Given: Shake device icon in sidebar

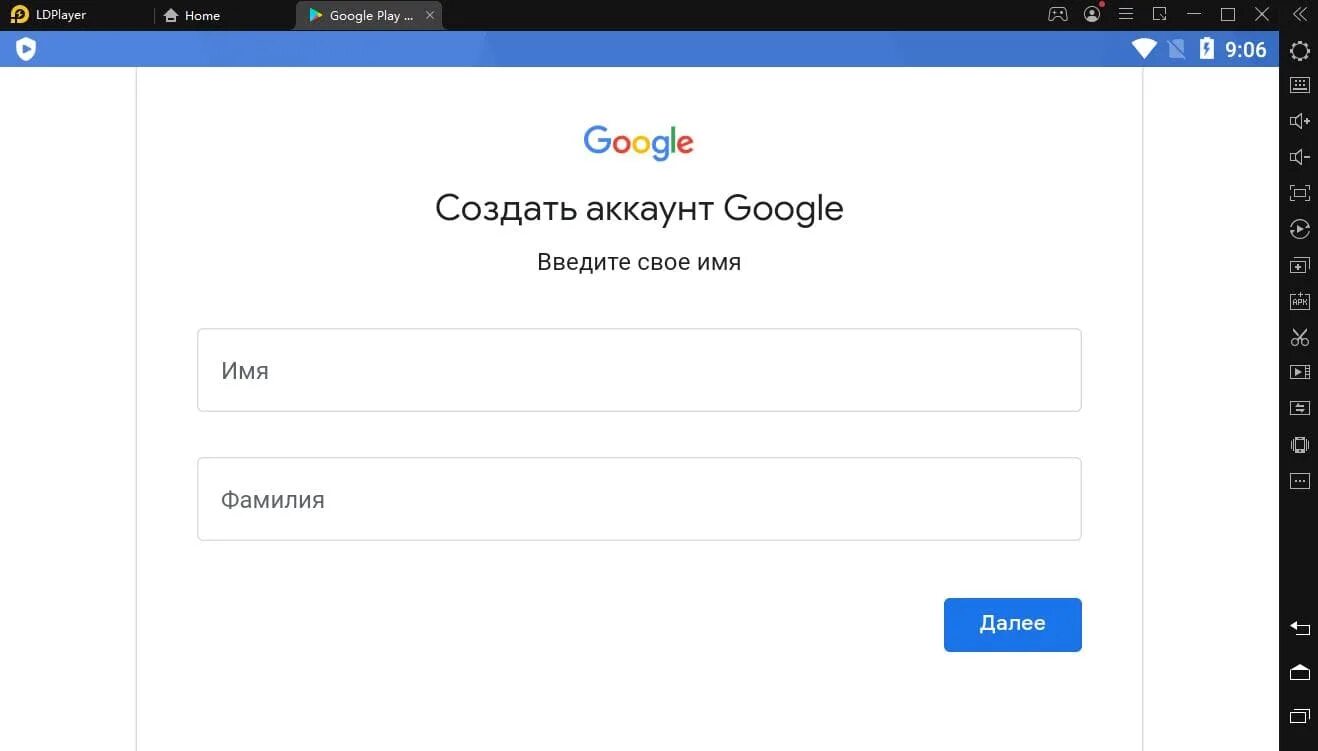Looking at the screenshot, I should pos(1299,445).
